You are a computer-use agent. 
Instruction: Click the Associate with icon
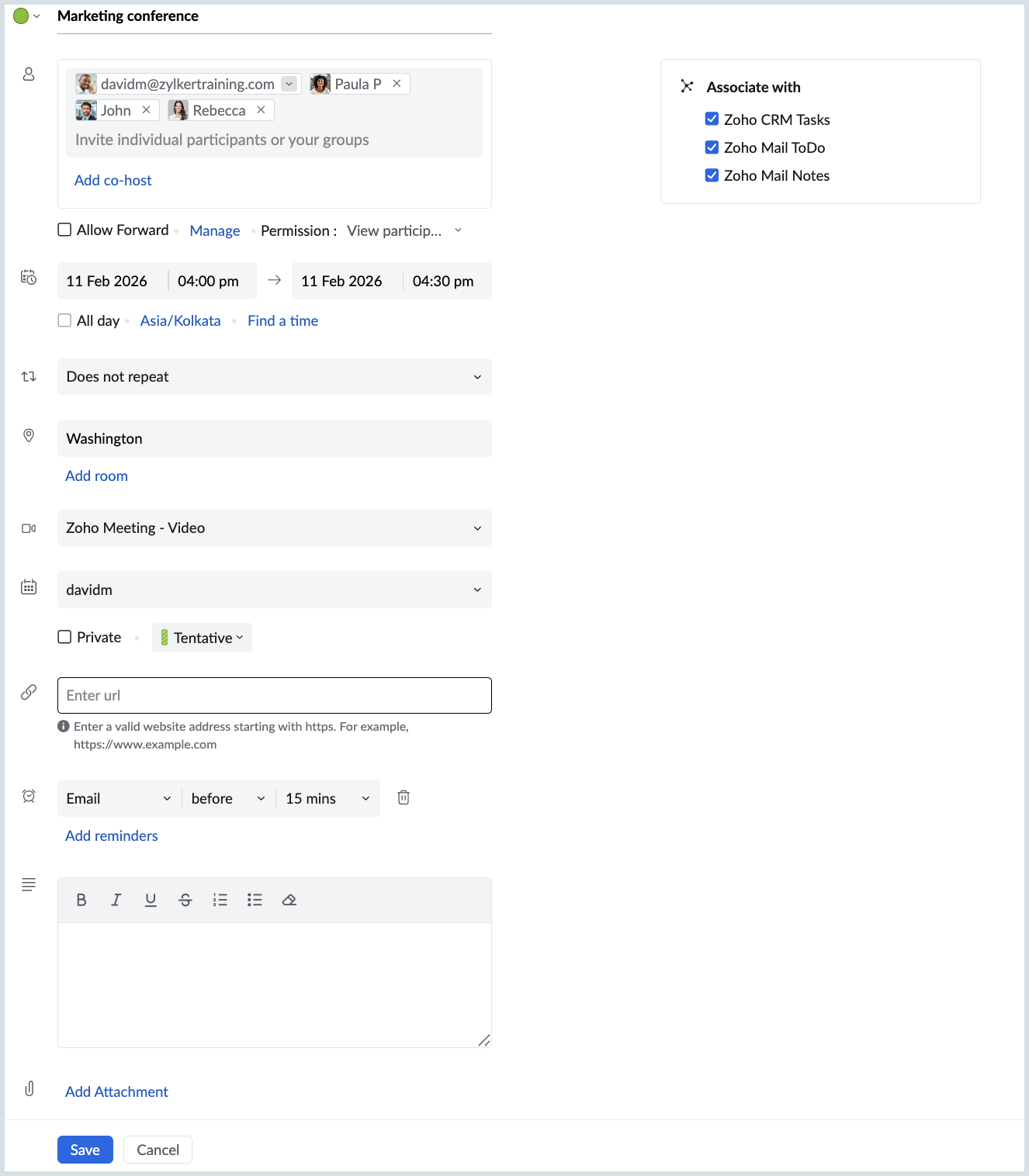tap(687, 86)
